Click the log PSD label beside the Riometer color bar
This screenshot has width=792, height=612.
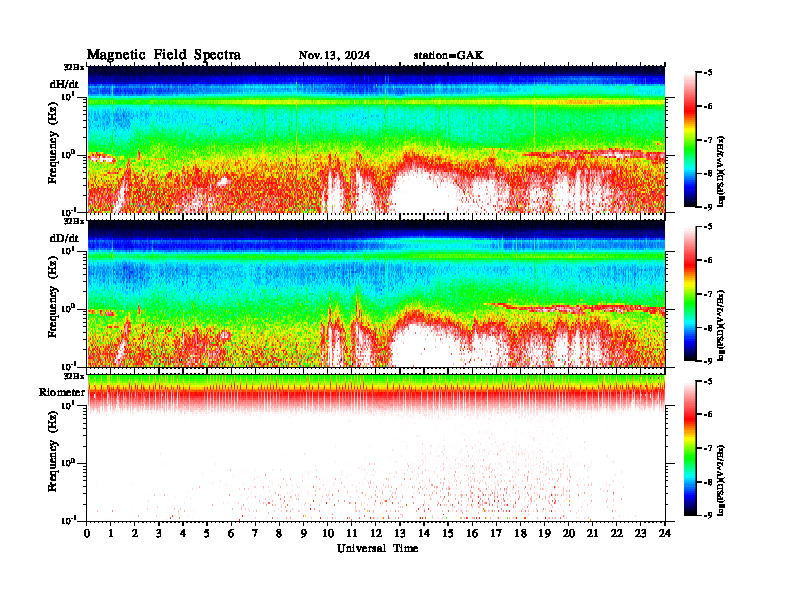[x=721, y=479]
